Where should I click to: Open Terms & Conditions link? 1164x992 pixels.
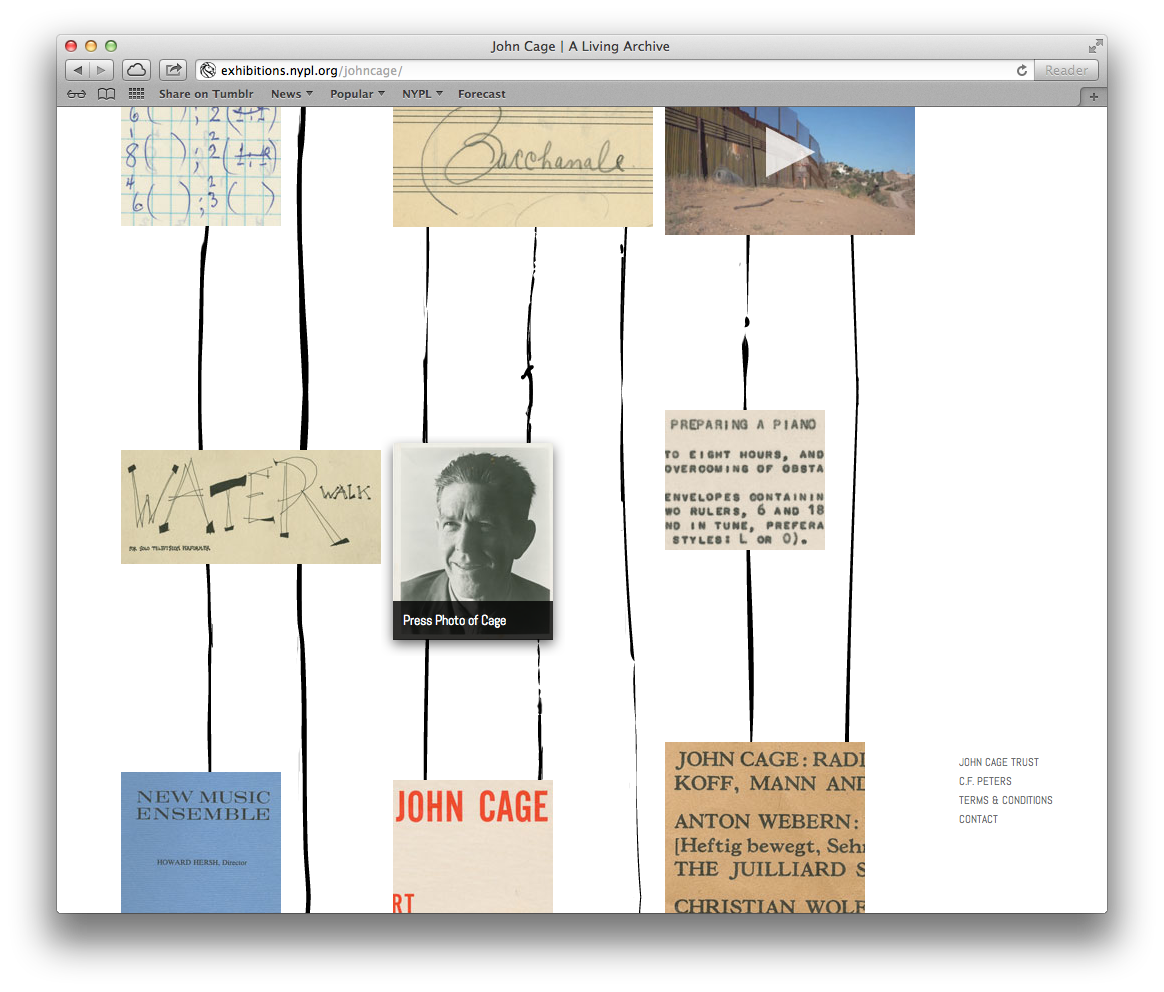(1005, 800)
